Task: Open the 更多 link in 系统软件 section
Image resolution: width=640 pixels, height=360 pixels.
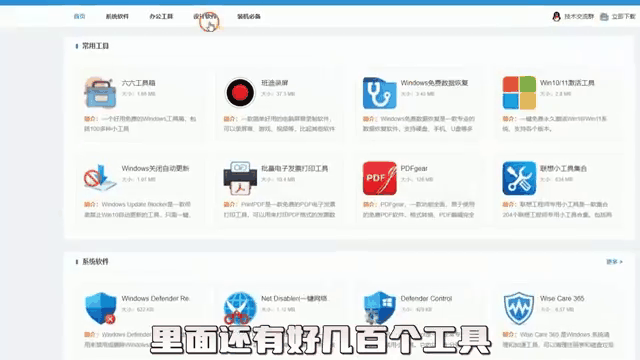Action: click(614, 262)
